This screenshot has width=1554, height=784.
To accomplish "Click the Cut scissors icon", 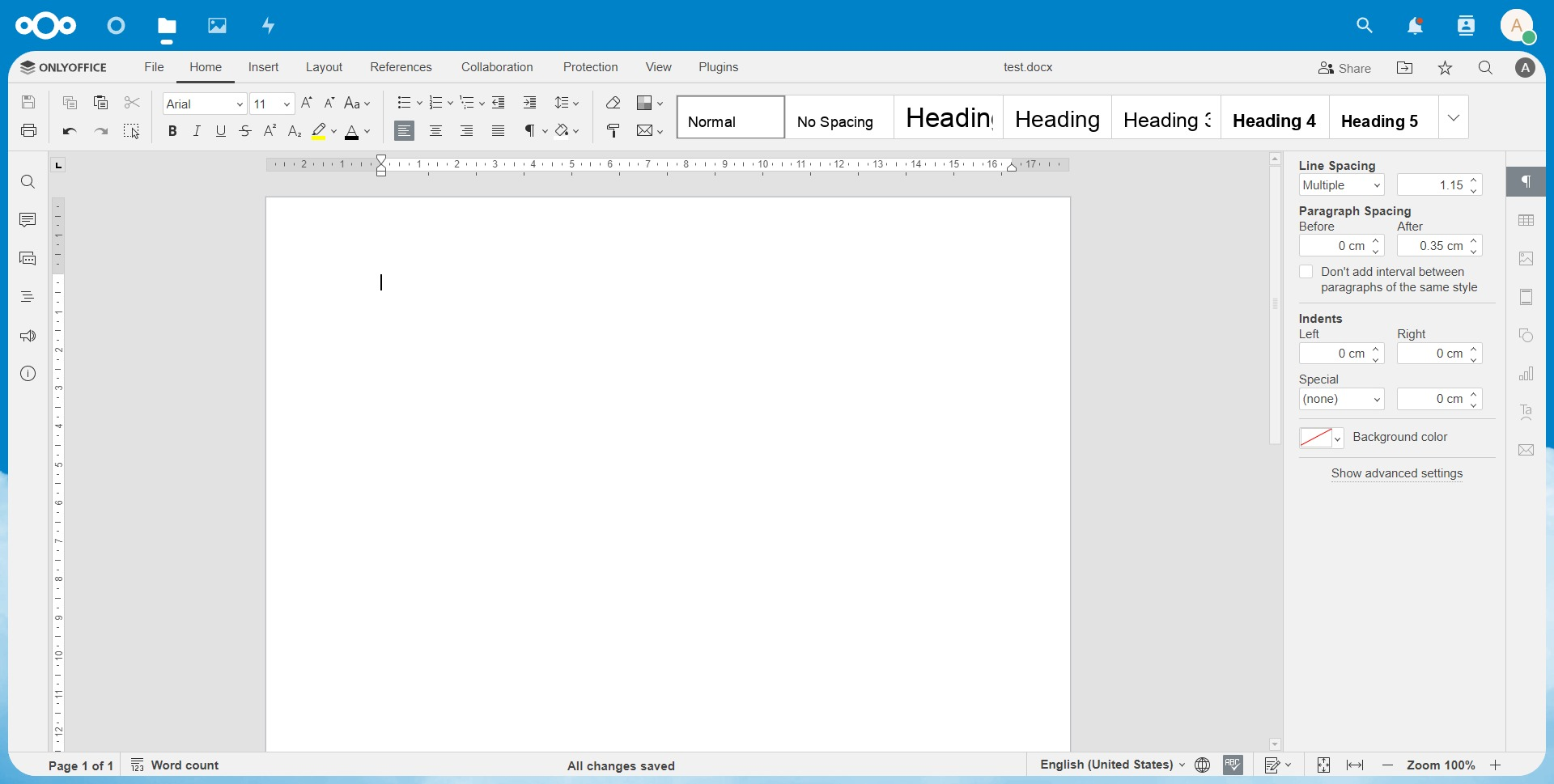I will (x=132, y=103).
